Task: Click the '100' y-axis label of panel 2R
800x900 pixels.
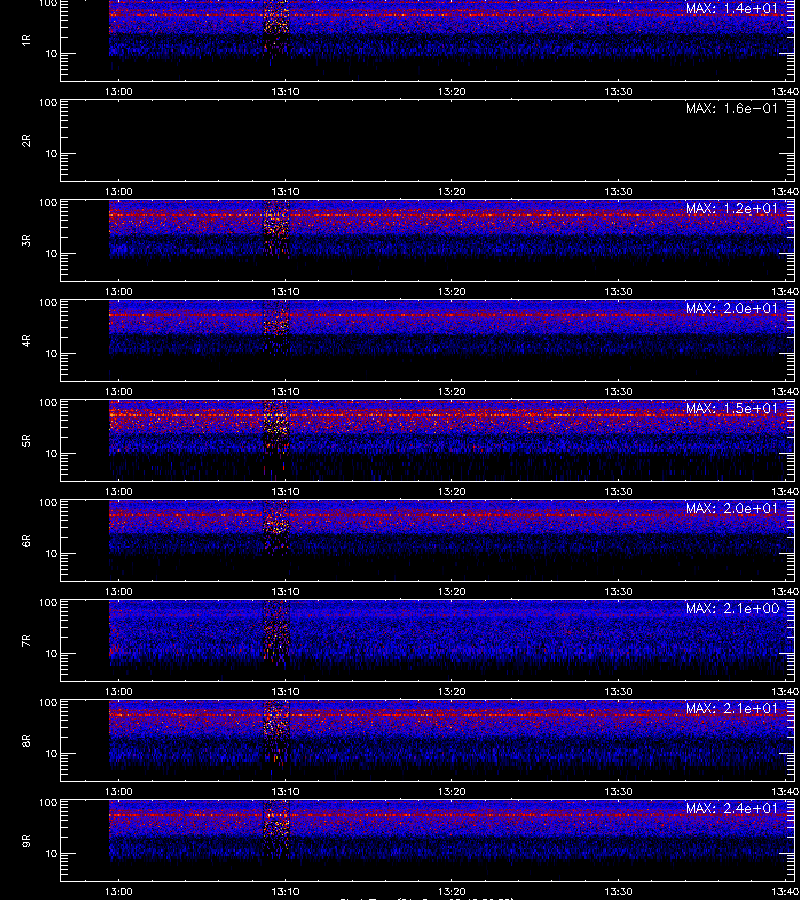Action: [48, 103]
